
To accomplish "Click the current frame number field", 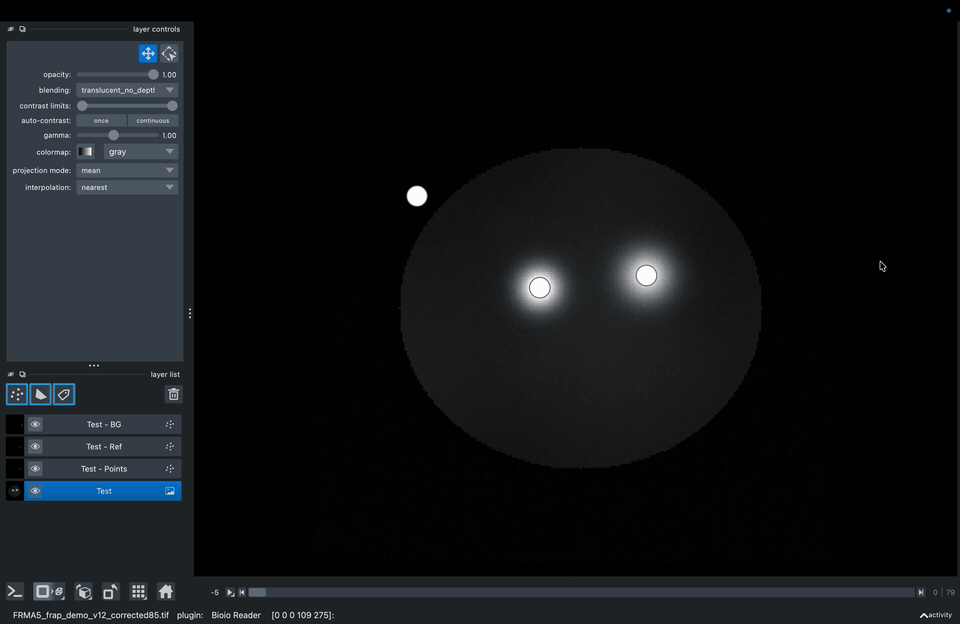I will [935, 592].
